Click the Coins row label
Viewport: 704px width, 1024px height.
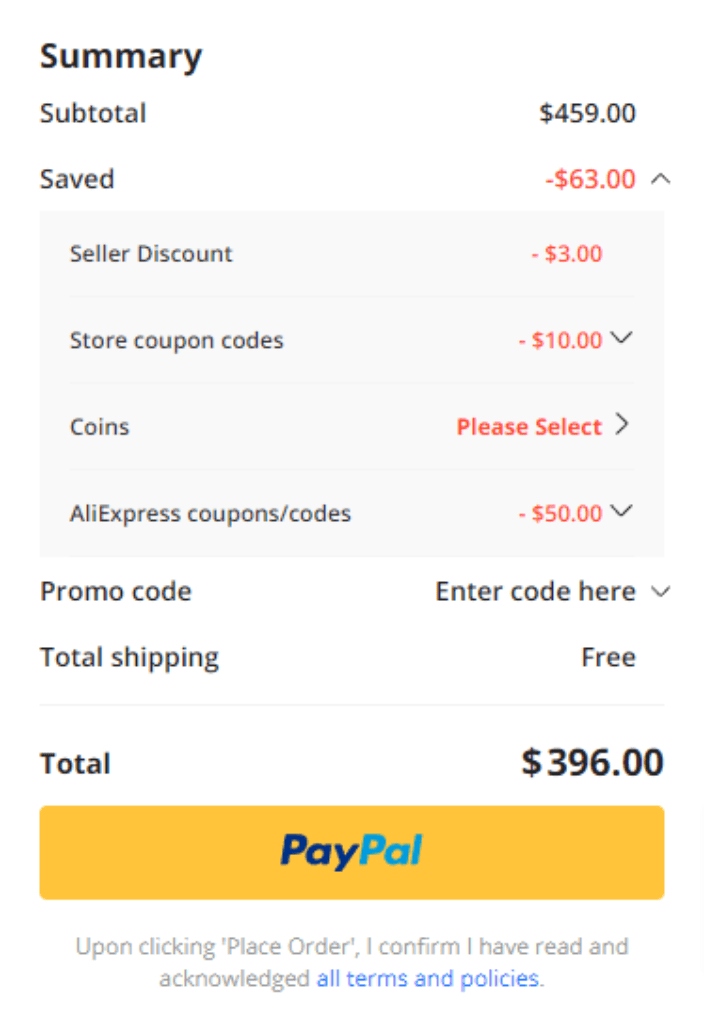(99, 427)
